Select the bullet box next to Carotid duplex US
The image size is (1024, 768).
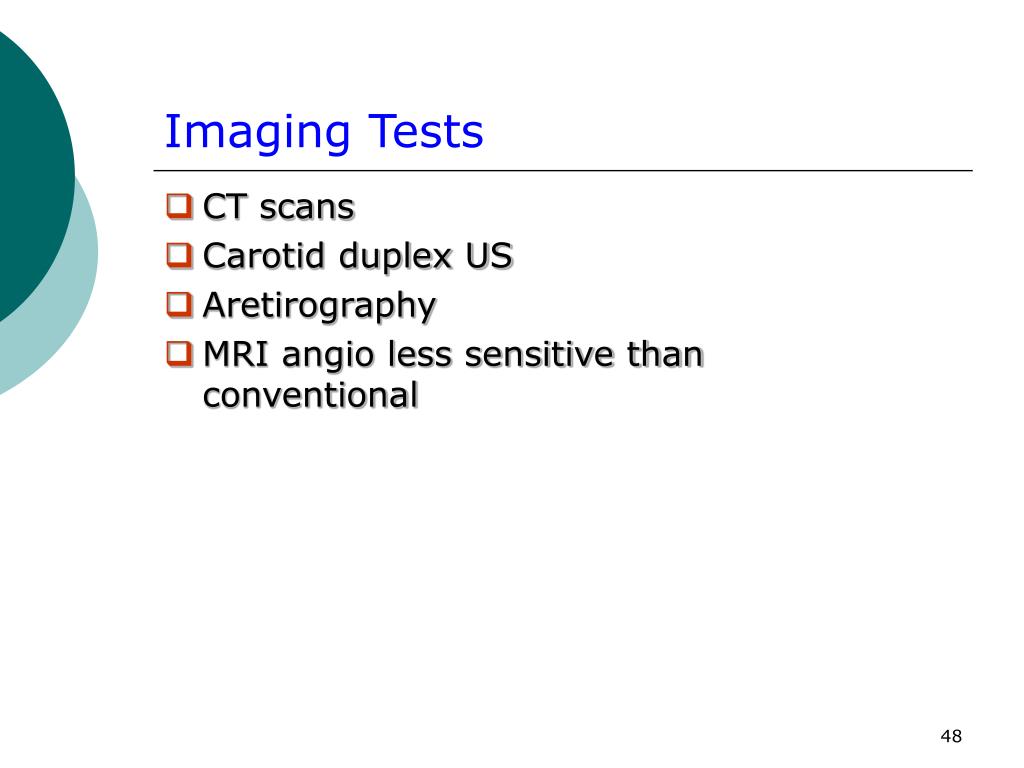point(180,255)
